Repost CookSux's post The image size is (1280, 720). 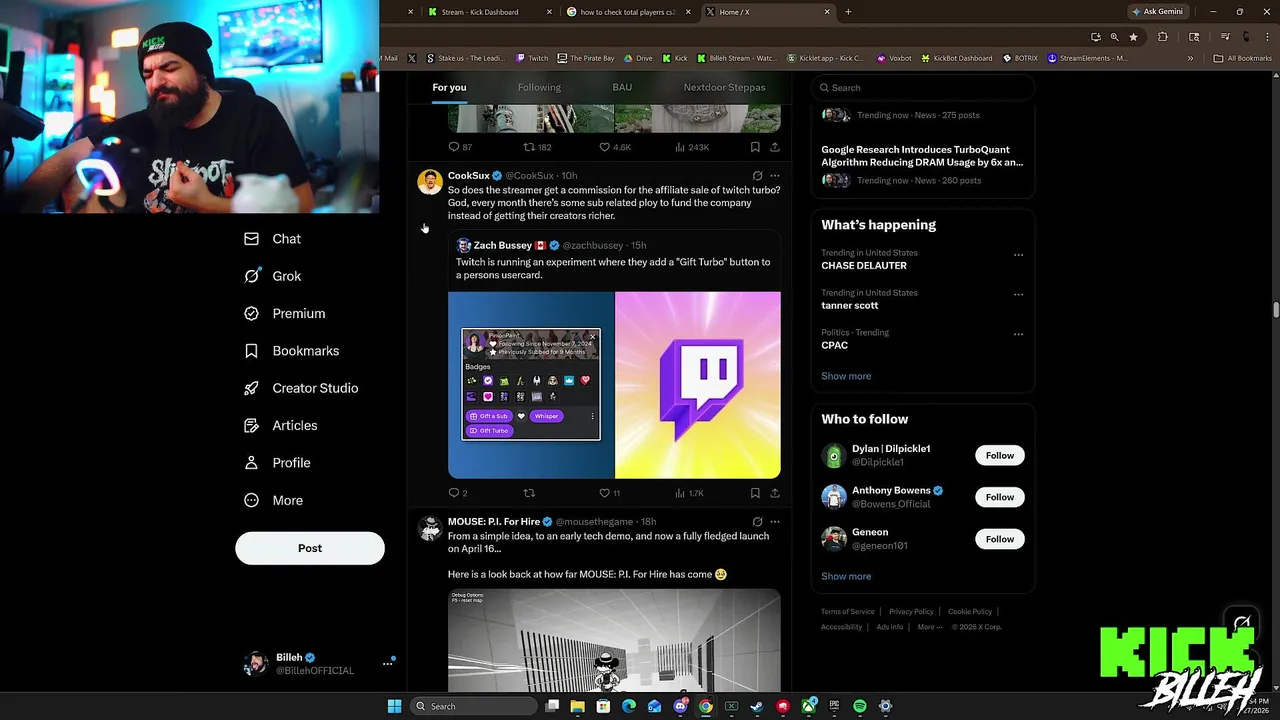[529, 493]
